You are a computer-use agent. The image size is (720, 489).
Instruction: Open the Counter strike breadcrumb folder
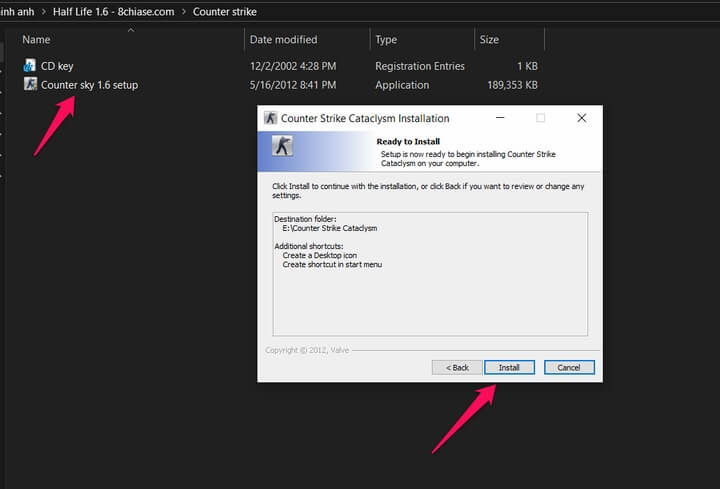225,11
